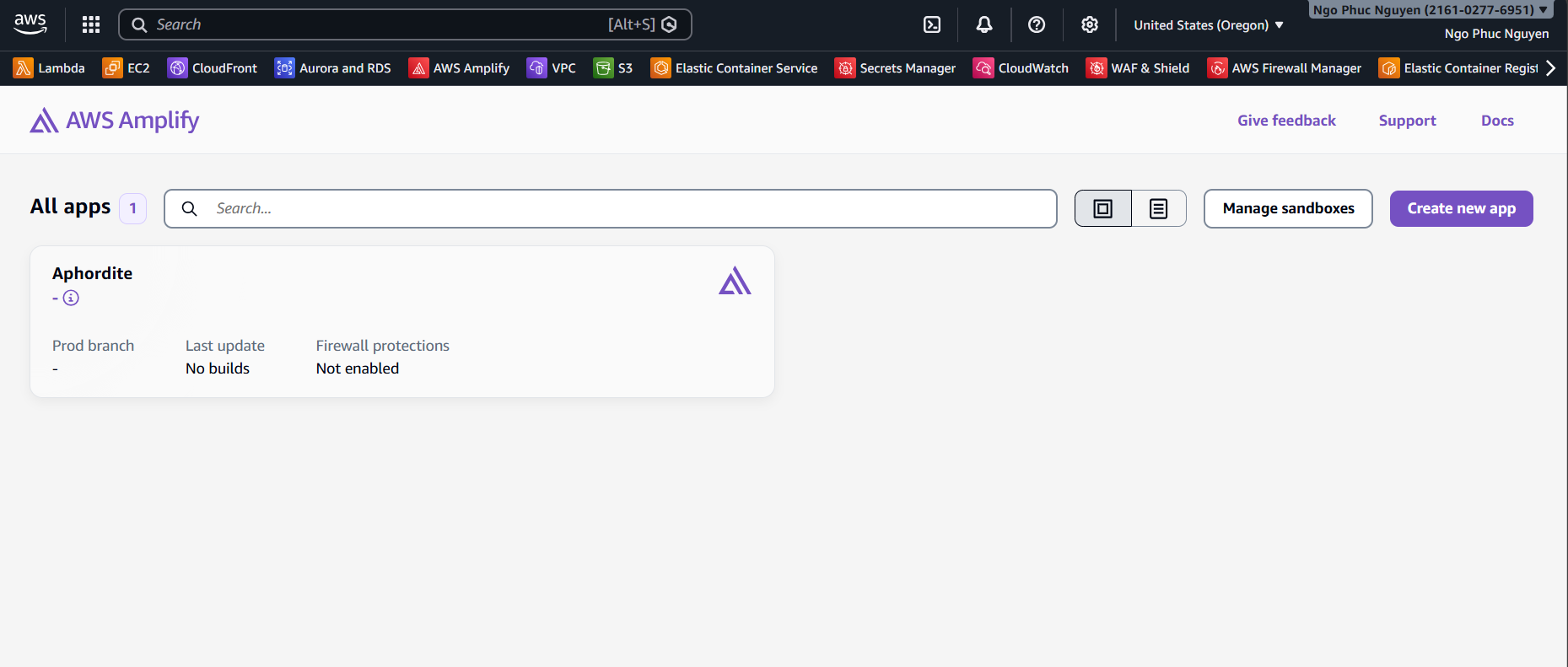Open the VPC shortcut

[x=552, y=68]
